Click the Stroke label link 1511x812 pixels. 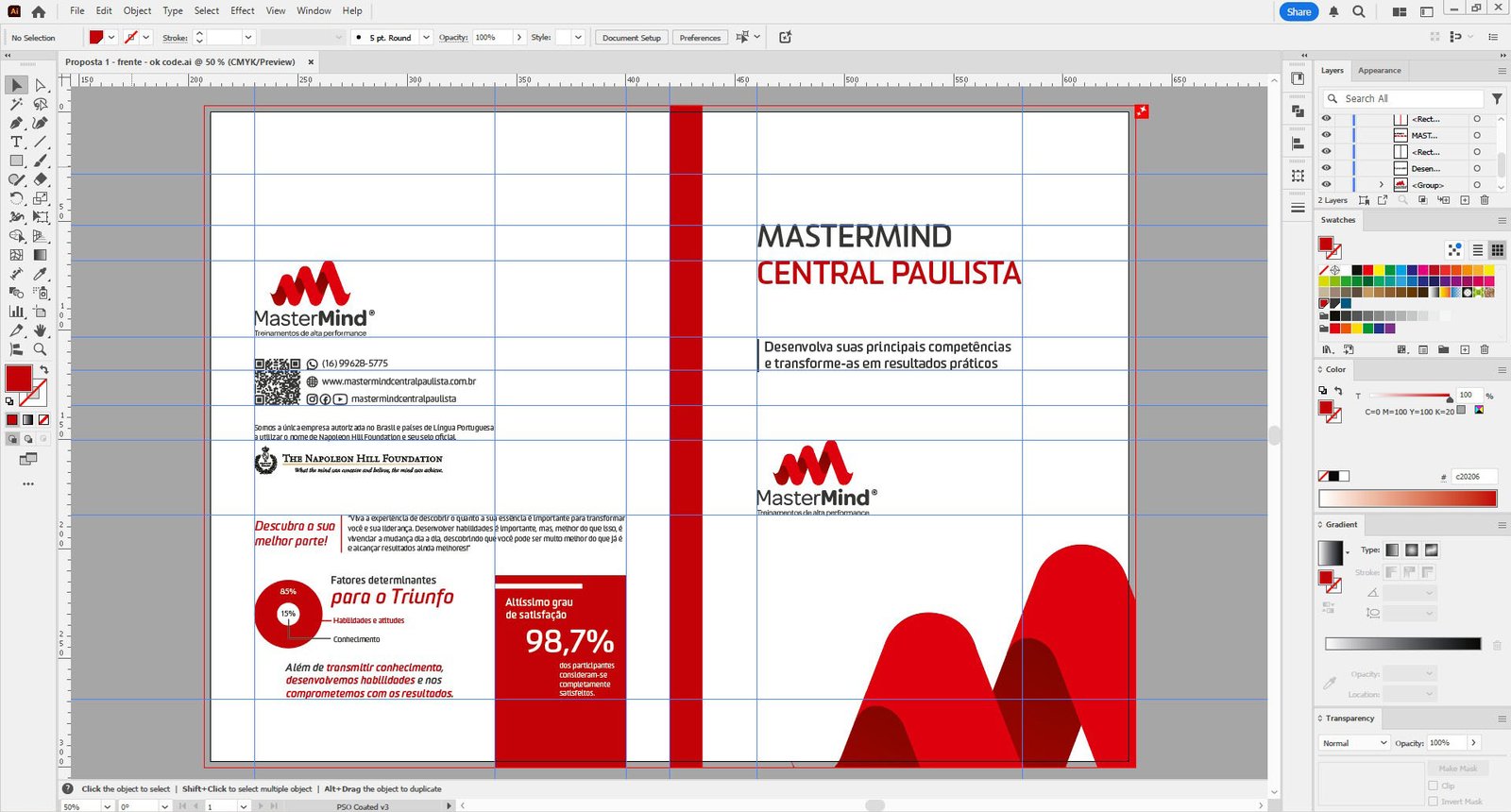(175, 38)
